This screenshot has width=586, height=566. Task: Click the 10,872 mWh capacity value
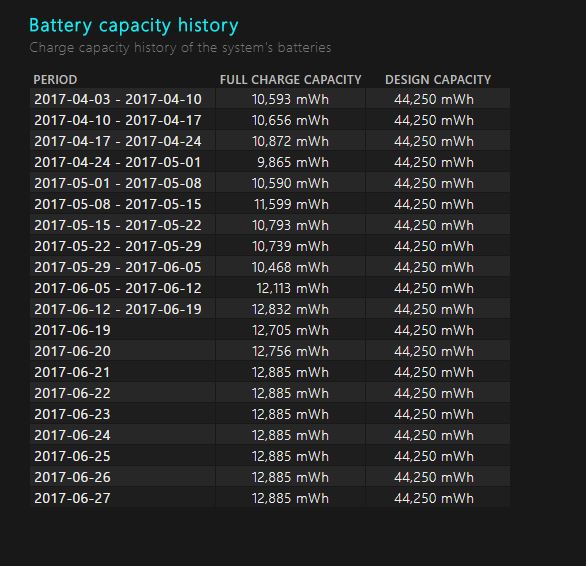290,141
